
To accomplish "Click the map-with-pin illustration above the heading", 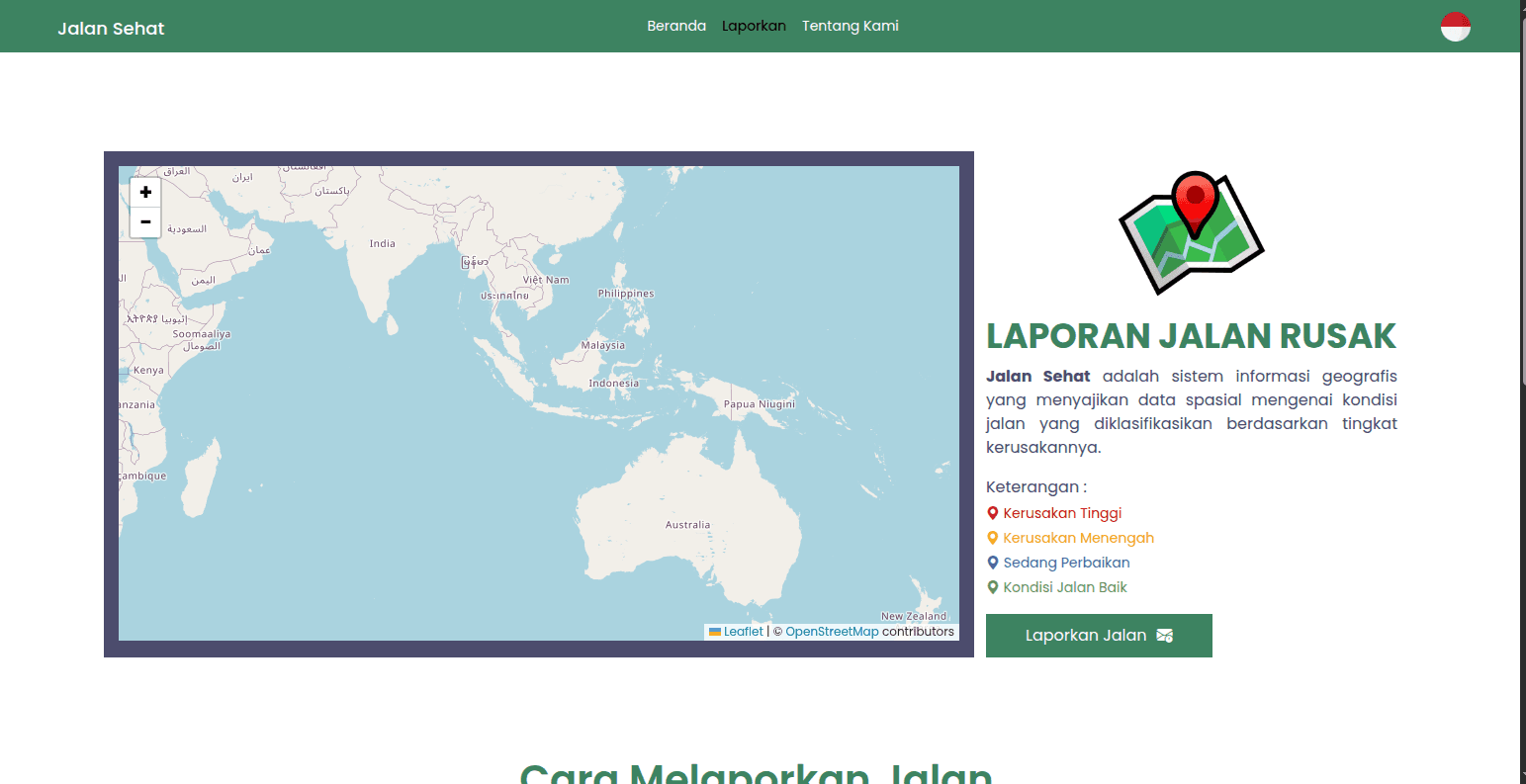I will click(1191, 231).
